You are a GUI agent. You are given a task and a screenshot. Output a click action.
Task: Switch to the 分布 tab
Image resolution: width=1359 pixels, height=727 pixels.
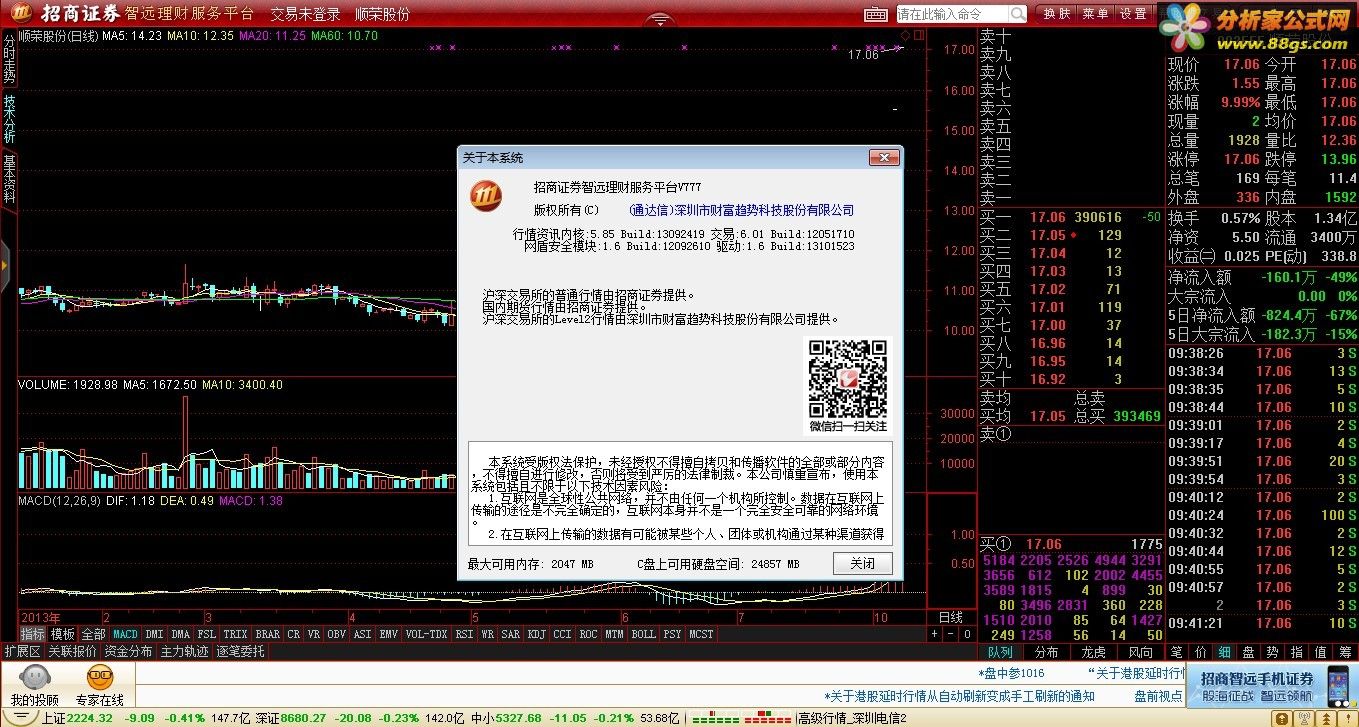coord(1046,652)
